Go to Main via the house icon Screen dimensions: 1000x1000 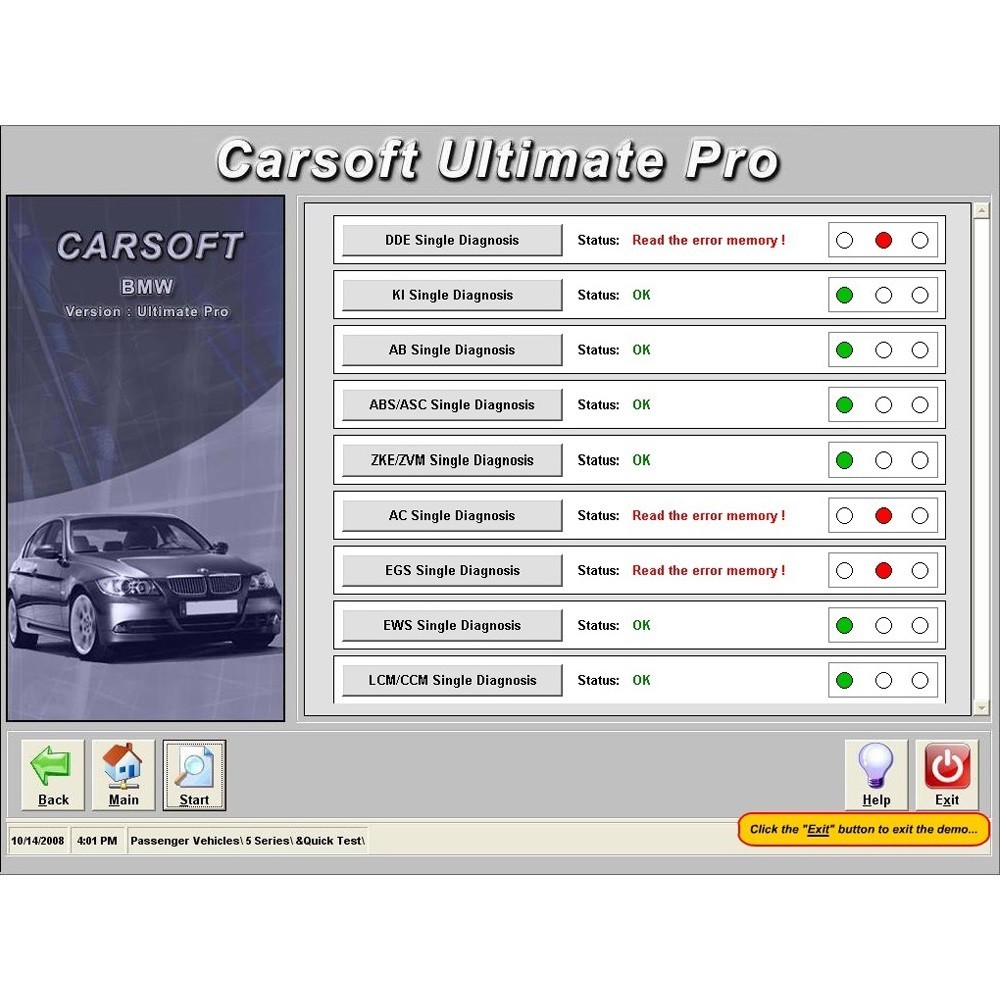(123, 767)
